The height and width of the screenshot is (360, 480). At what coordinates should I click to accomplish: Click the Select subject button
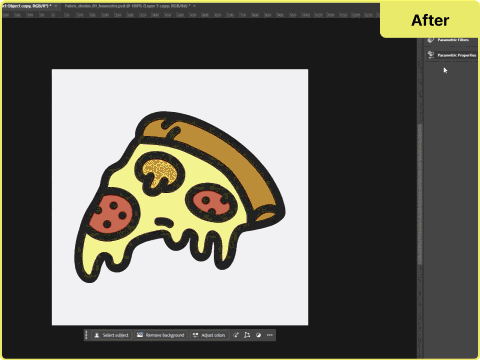coord(112,335)
